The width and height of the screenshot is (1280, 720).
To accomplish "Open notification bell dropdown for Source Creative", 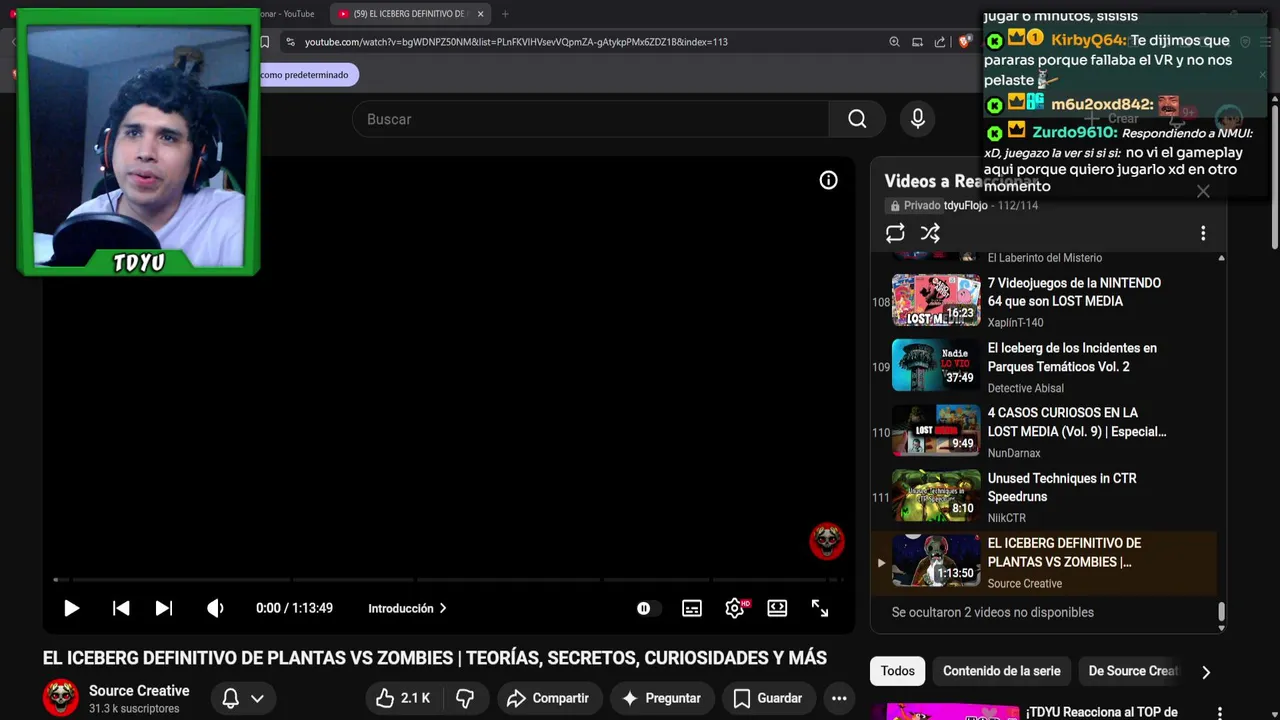I will [x=243, y=698].
